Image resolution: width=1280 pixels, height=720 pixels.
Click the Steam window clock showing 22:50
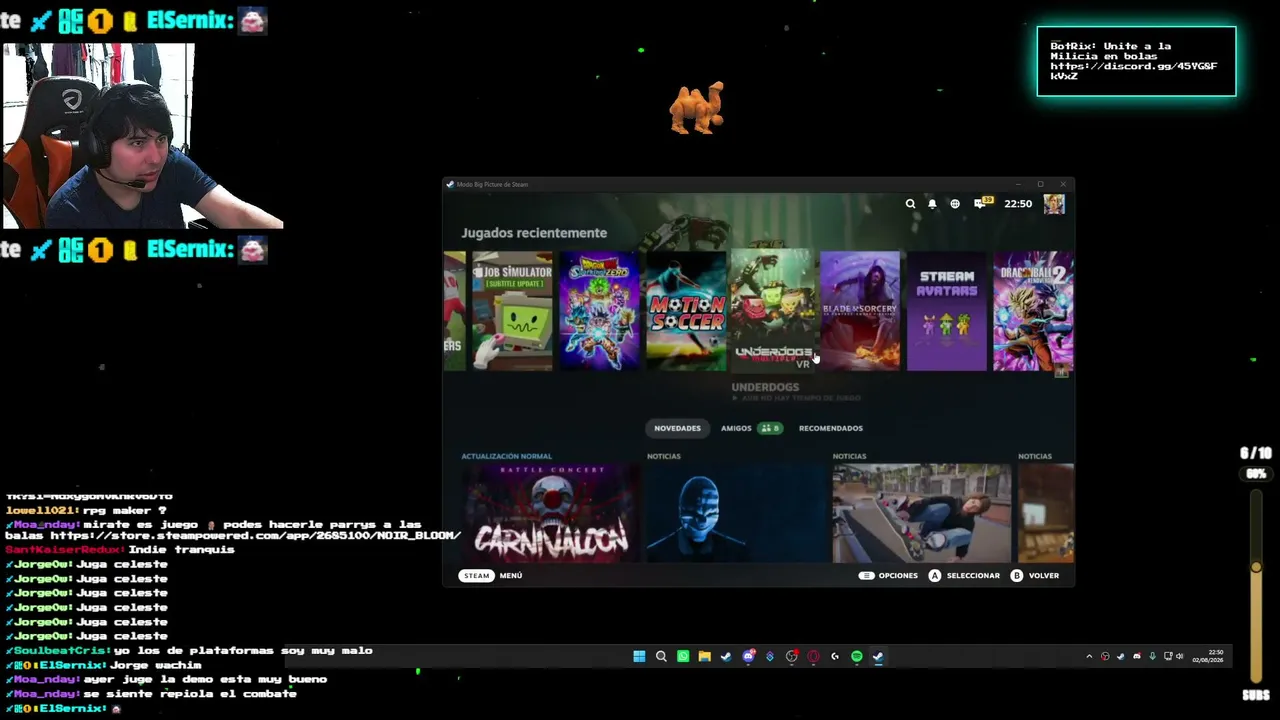click(x=1018, y=204)
